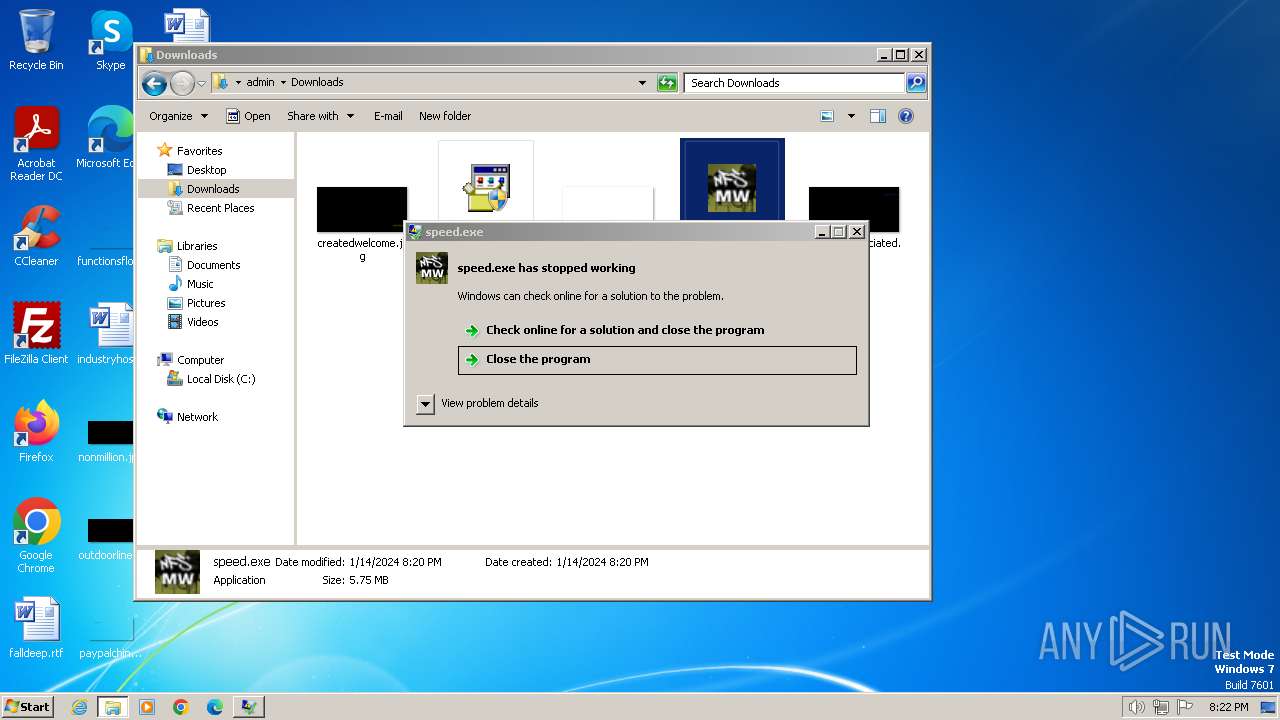Click the taskbar clock showing 8:22 PM
Screen dimensions: 1280x720
pos(1228,707)
